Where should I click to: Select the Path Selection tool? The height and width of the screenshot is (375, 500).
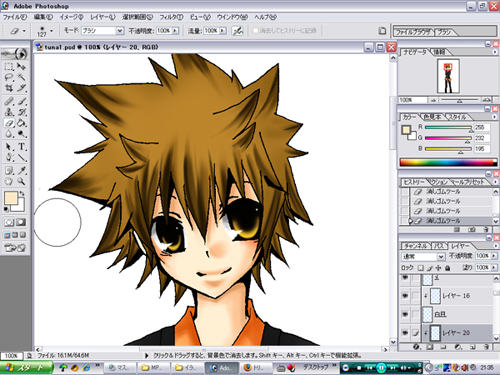click(9, 147)
